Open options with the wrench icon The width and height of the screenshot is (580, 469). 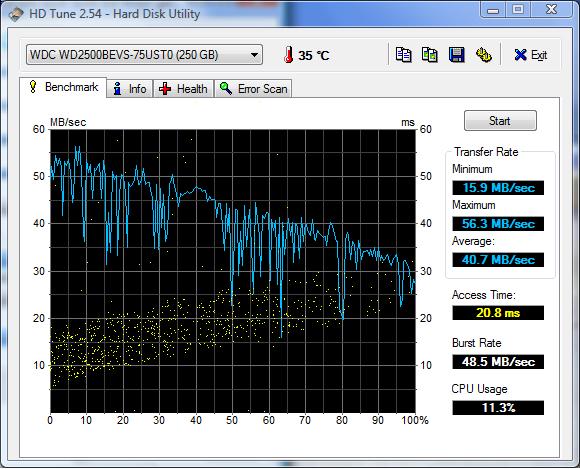[x=483, y=55]
